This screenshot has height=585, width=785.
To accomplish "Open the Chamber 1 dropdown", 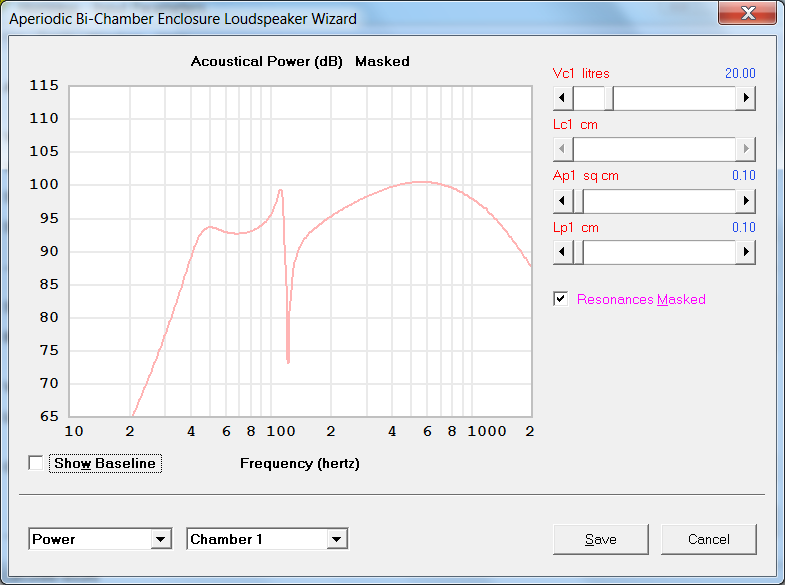I will click(x=337, y=539).
